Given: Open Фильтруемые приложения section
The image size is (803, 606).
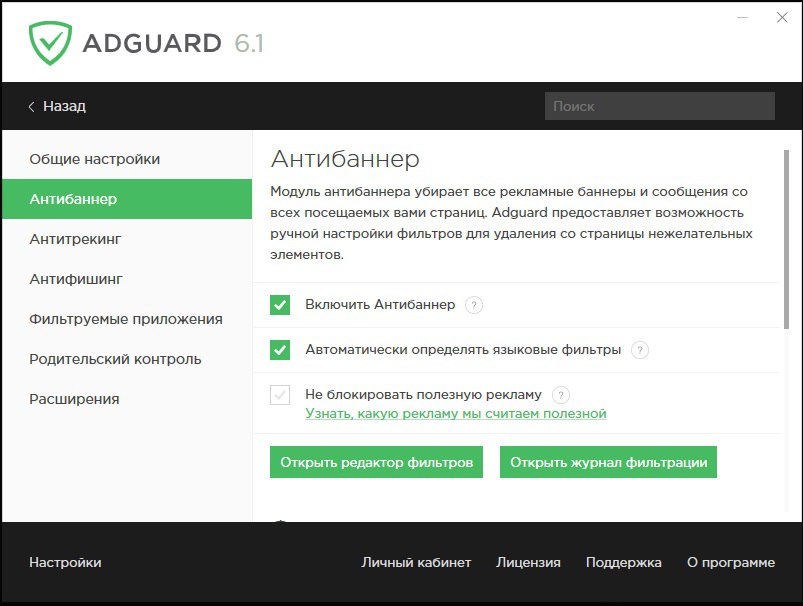Looking at the screenshot, I should [x=126, y=319].
